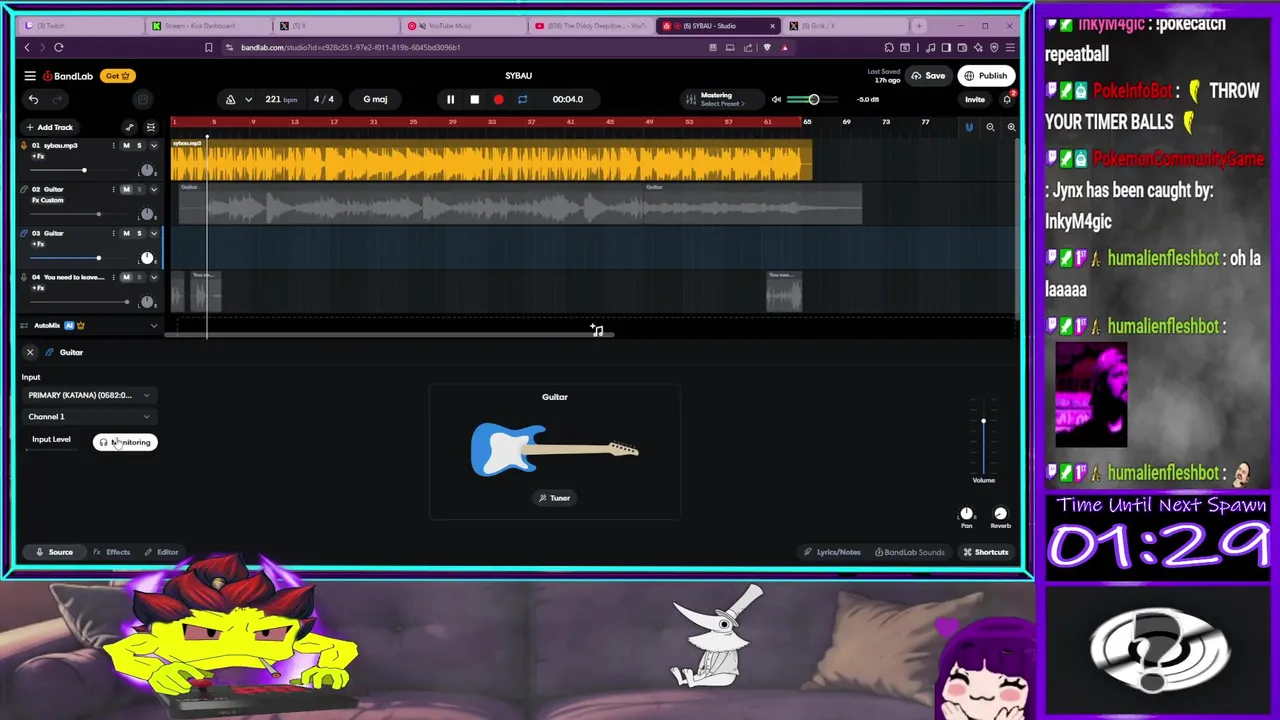1280x720 pixels.
Task: Mute track 01 sybau.mp3
Action: click(125, 146)
